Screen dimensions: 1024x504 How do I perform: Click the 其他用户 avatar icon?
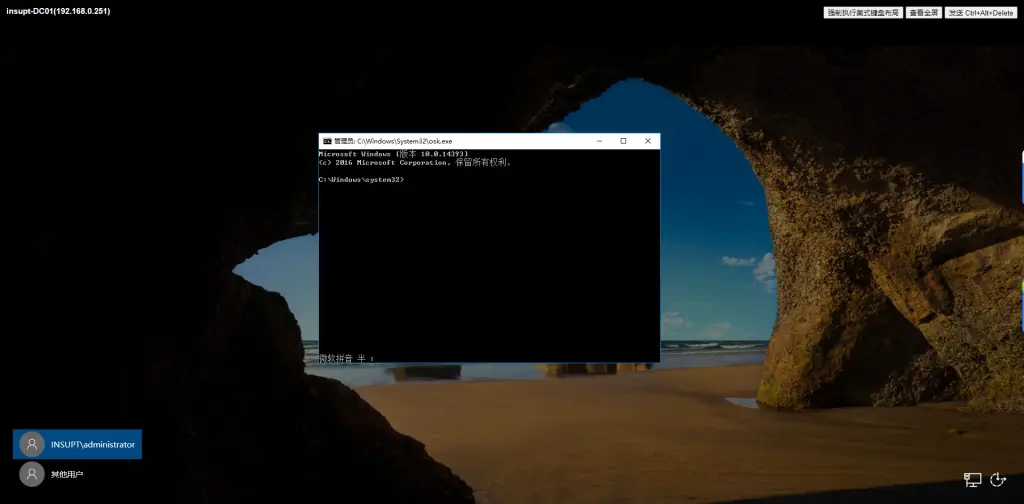32,474
